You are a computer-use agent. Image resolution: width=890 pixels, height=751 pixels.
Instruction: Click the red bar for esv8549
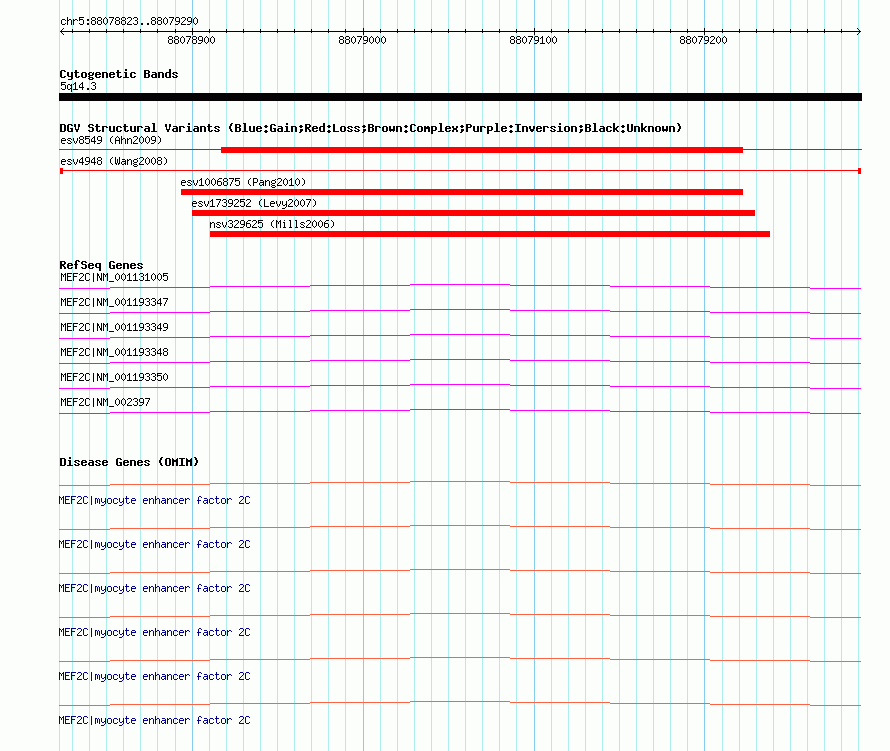[x=482, y=150]
